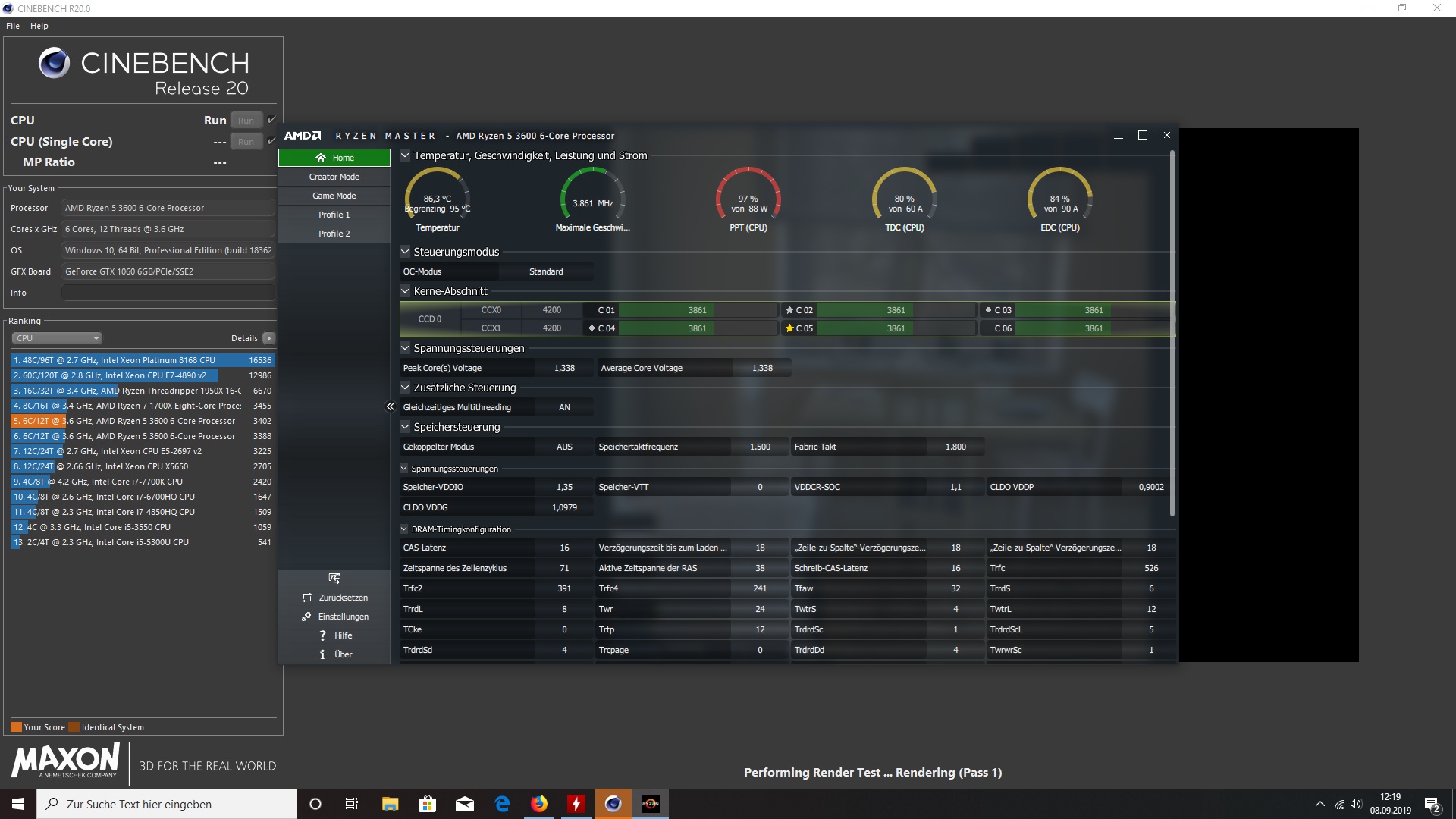The height and width of the screenshot is (819, 1456).
Task: Toggle Gleichzeitiges Multithreading AN value
Action: [564, 407]
